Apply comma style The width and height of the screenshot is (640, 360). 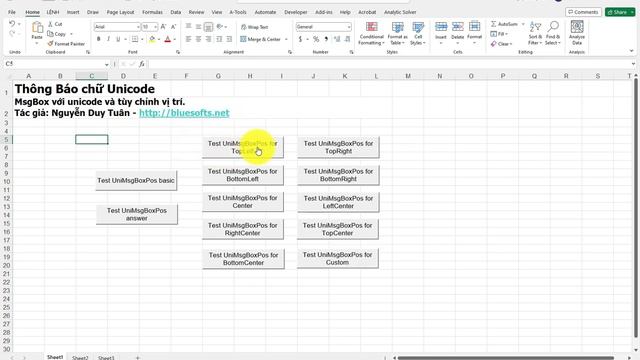click(326, 39)
